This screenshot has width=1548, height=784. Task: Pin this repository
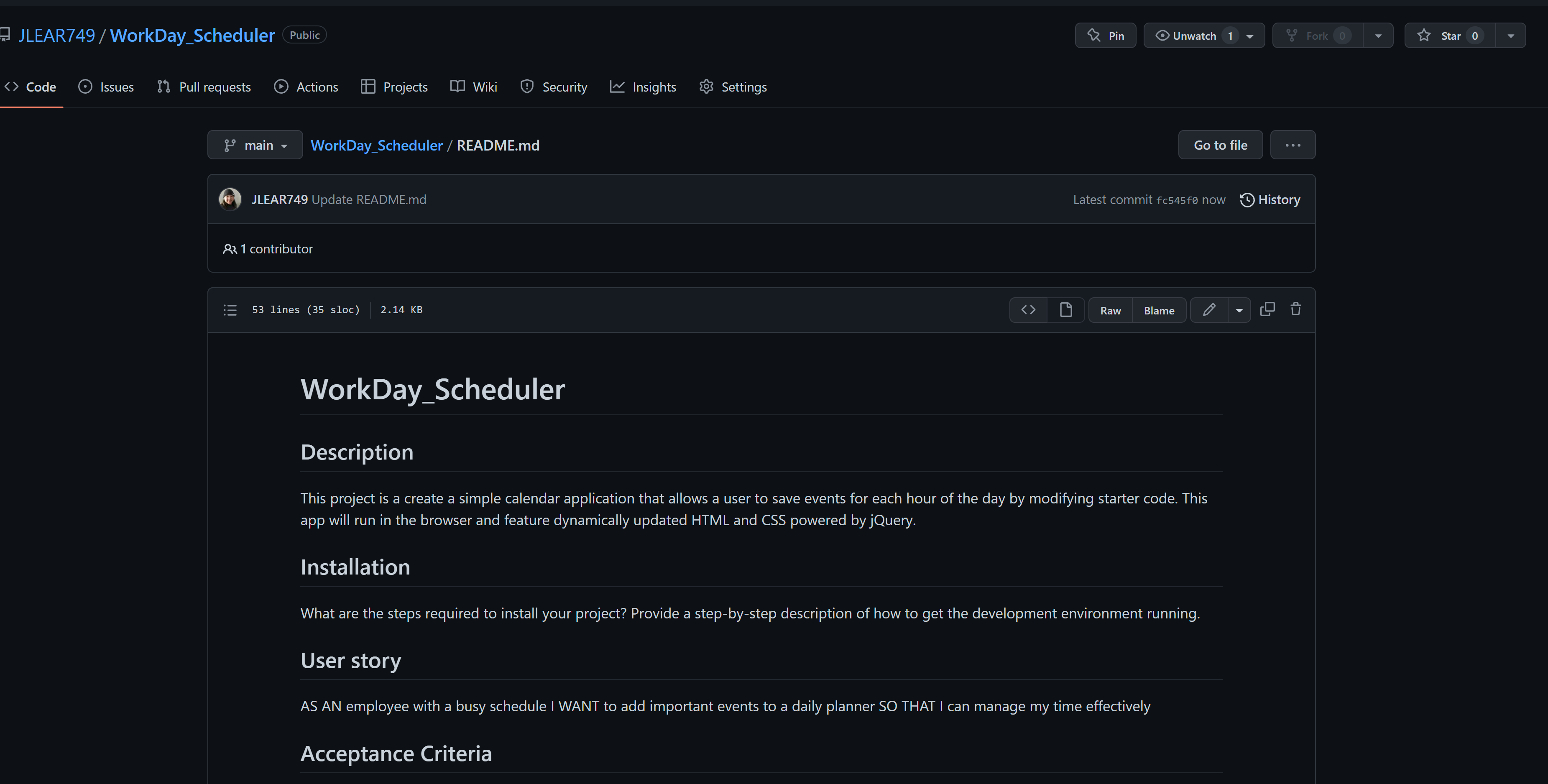point(1105,35)
